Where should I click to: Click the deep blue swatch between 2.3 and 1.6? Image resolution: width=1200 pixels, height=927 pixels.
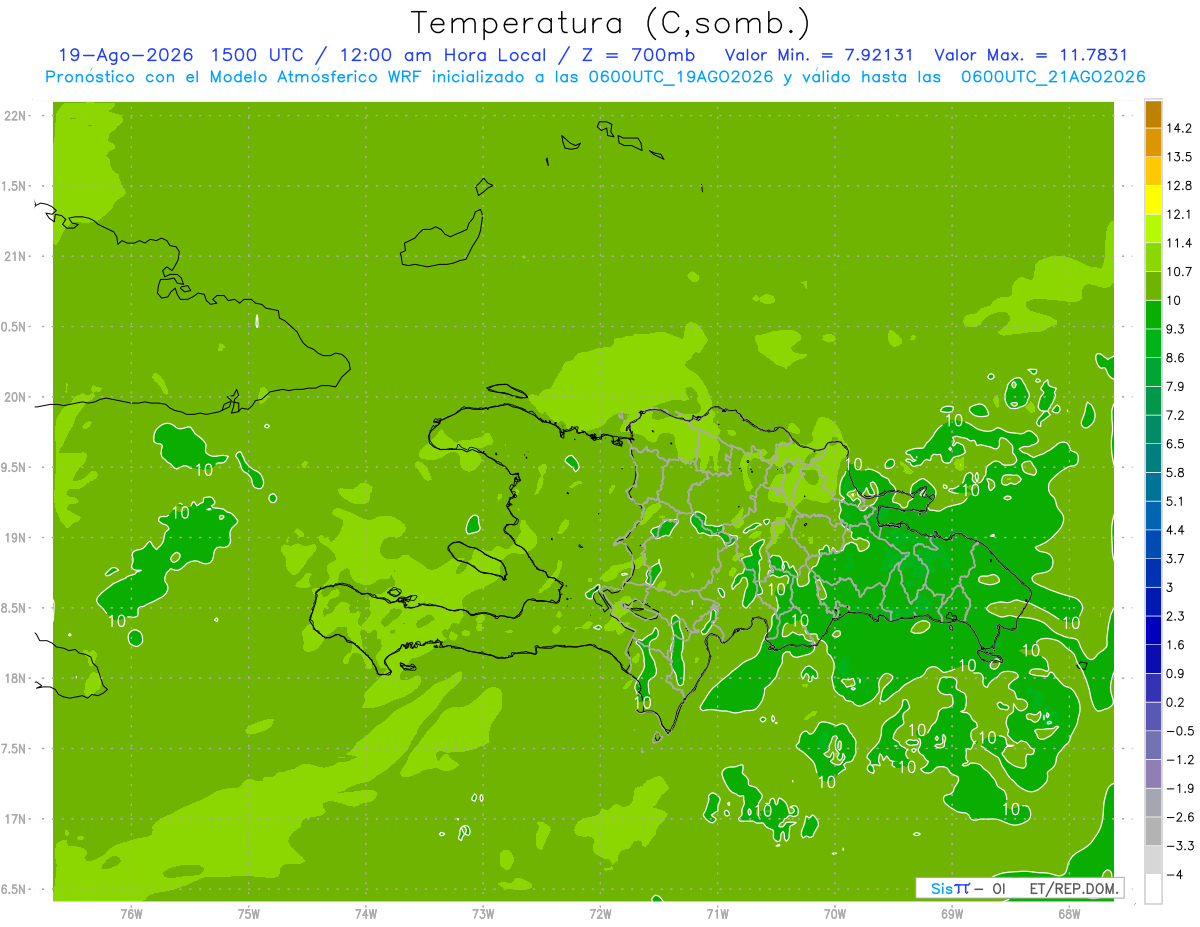tap(1153, 630)
